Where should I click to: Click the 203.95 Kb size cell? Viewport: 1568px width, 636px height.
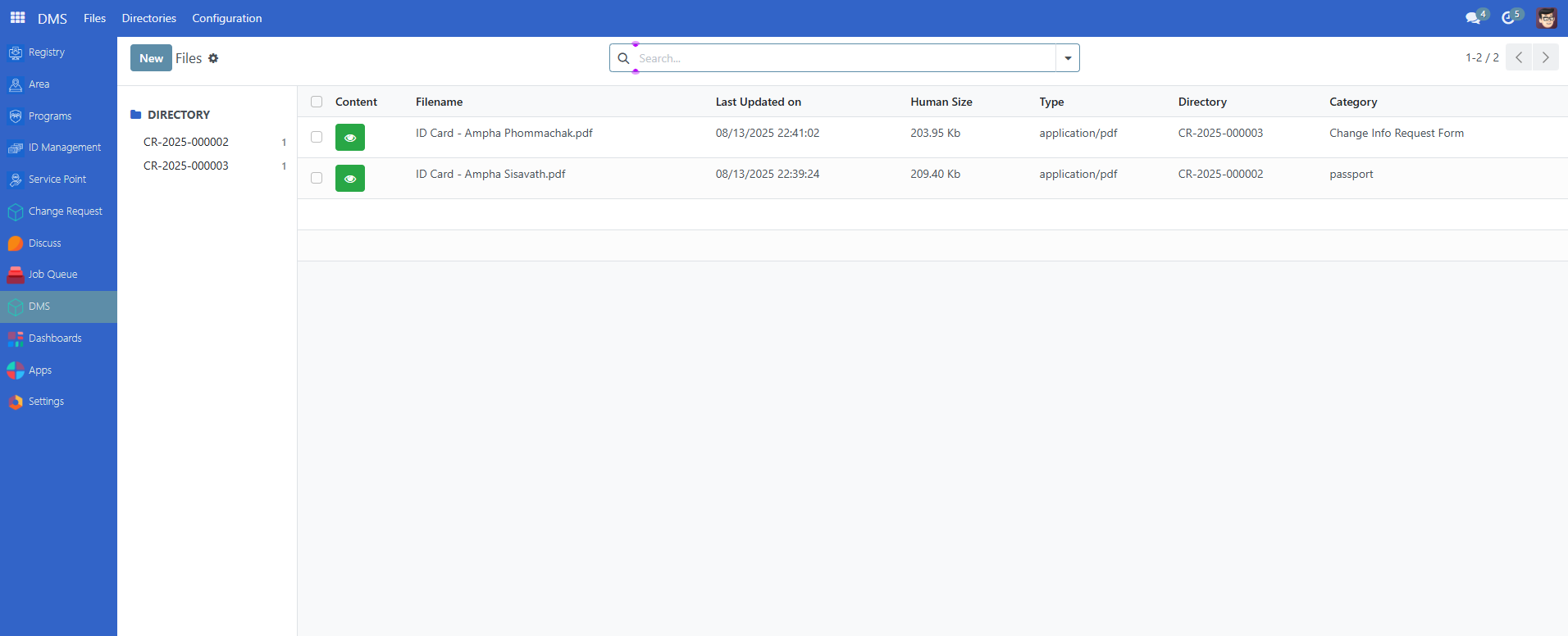pos(935,133)
